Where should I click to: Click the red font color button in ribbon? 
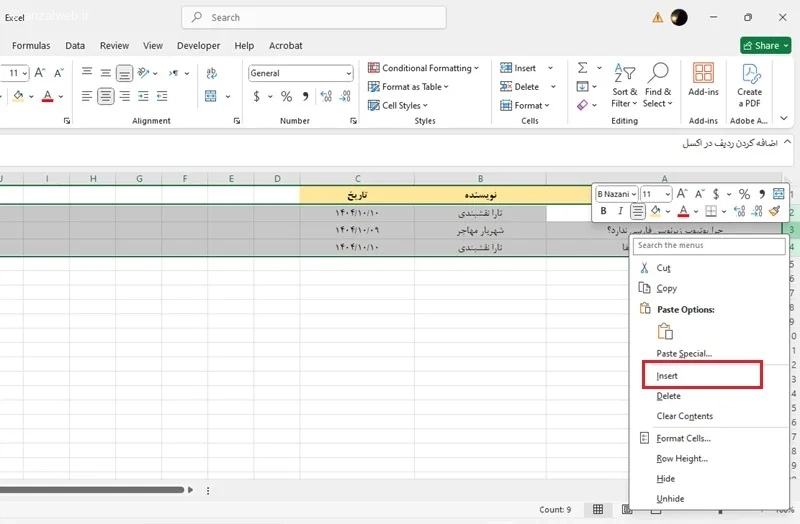[47, 96]
